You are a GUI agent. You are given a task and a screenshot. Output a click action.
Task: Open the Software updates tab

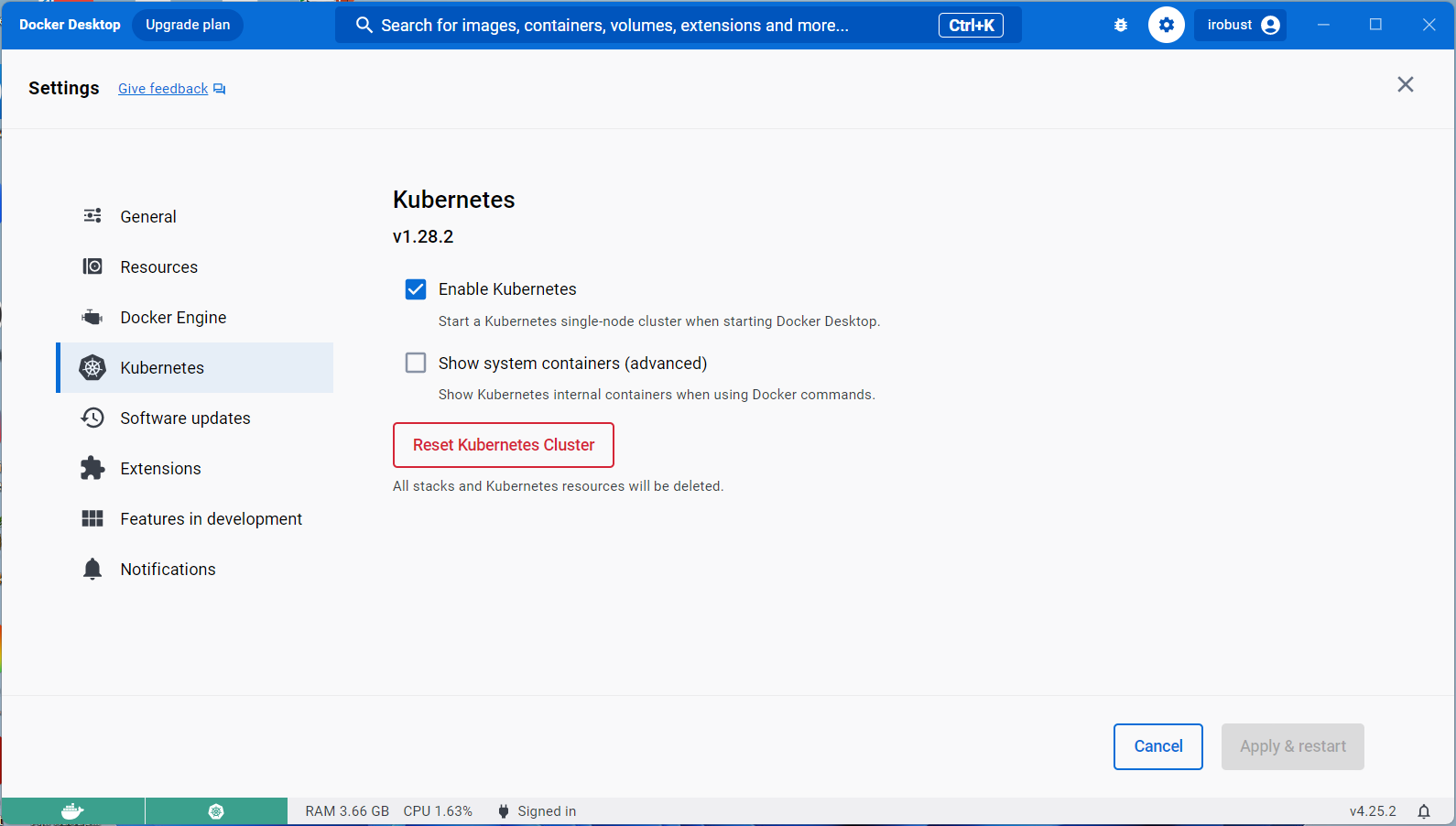[x=195, y=418]
